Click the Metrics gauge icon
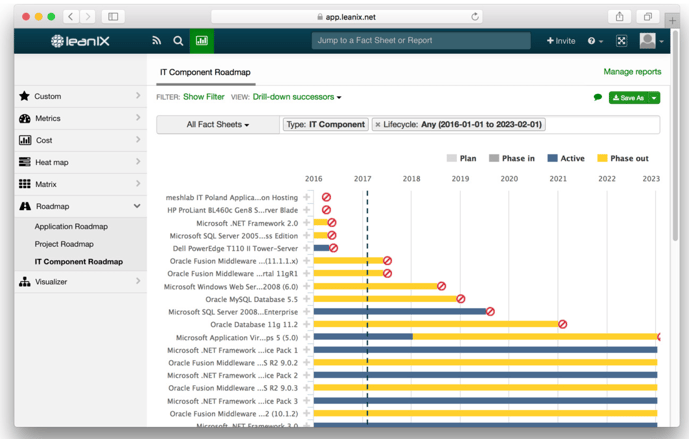Viewport: 689px width, 439px height. point(25,118)
